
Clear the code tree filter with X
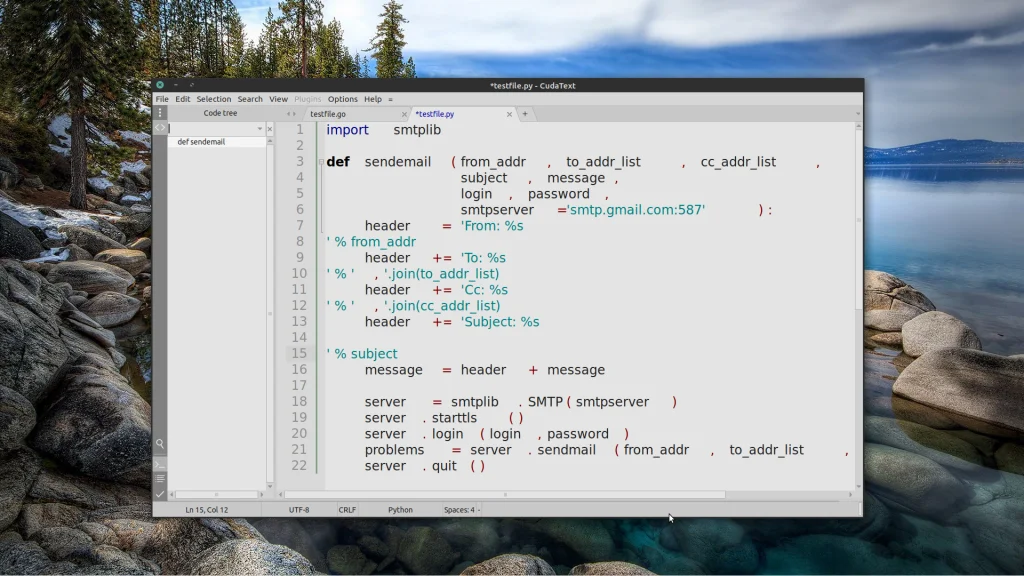270,129
